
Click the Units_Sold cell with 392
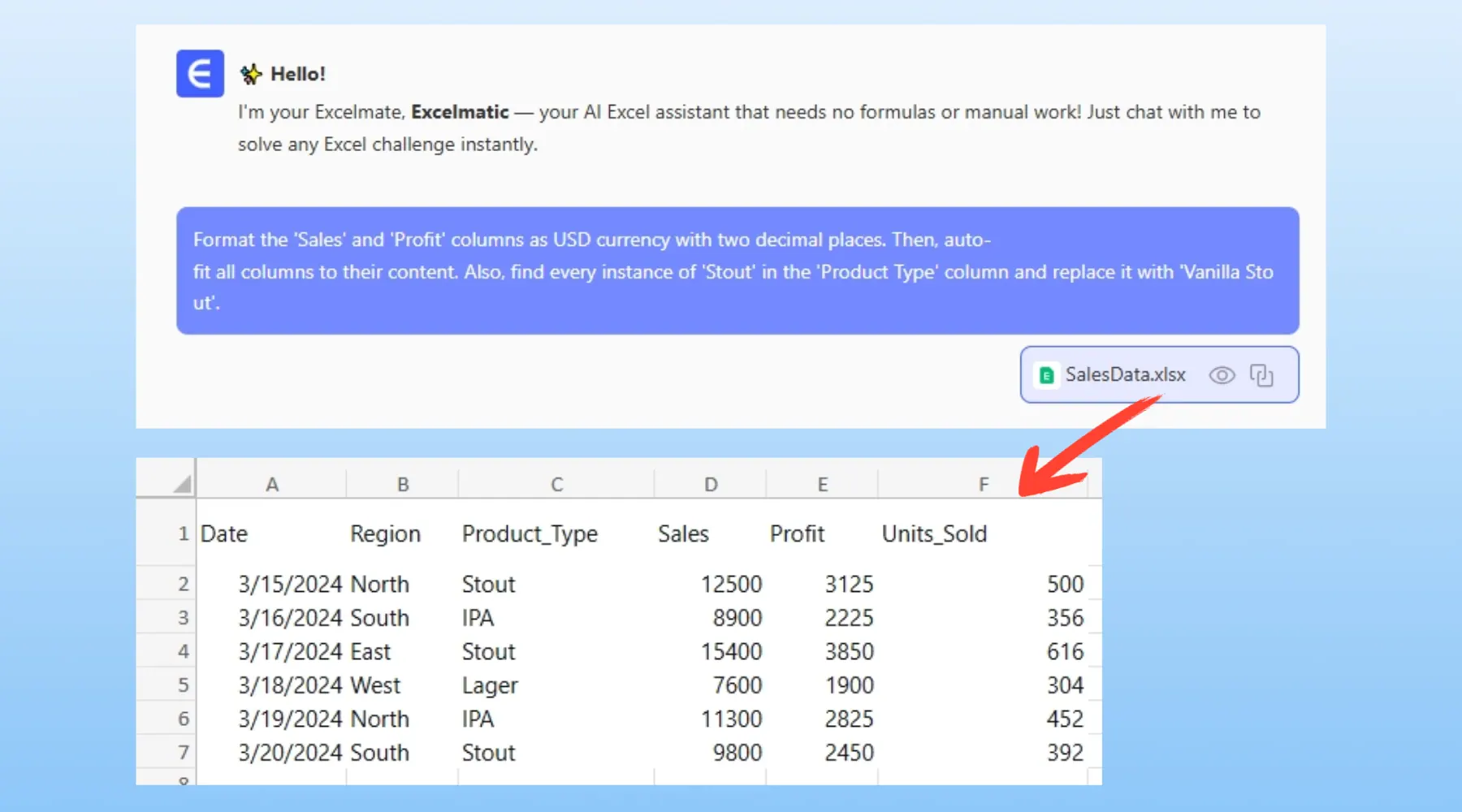tap(1064, 753)
